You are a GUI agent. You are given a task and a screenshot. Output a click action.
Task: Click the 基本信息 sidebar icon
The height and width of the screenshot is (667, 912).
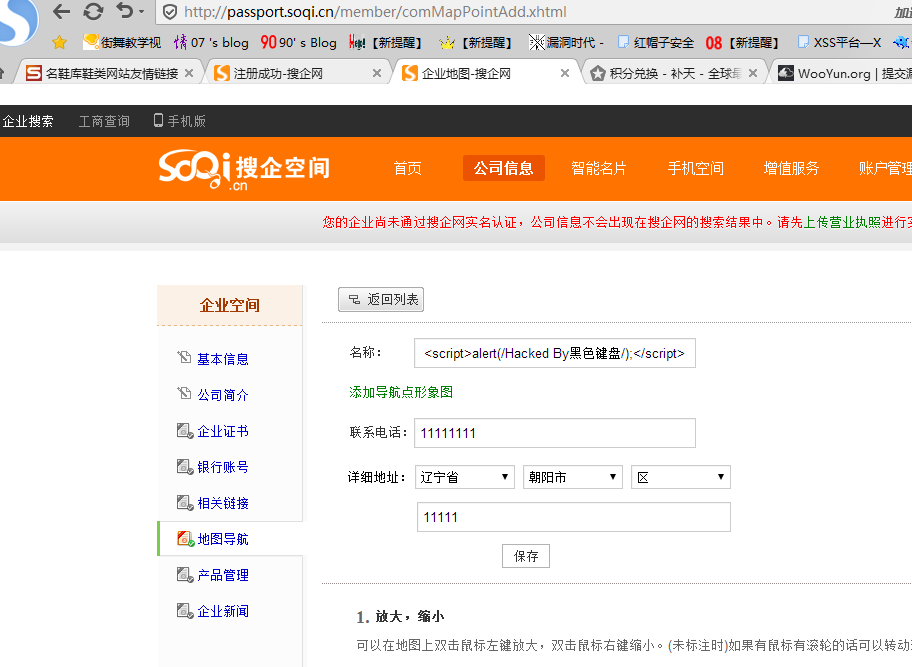click(184, 358)
